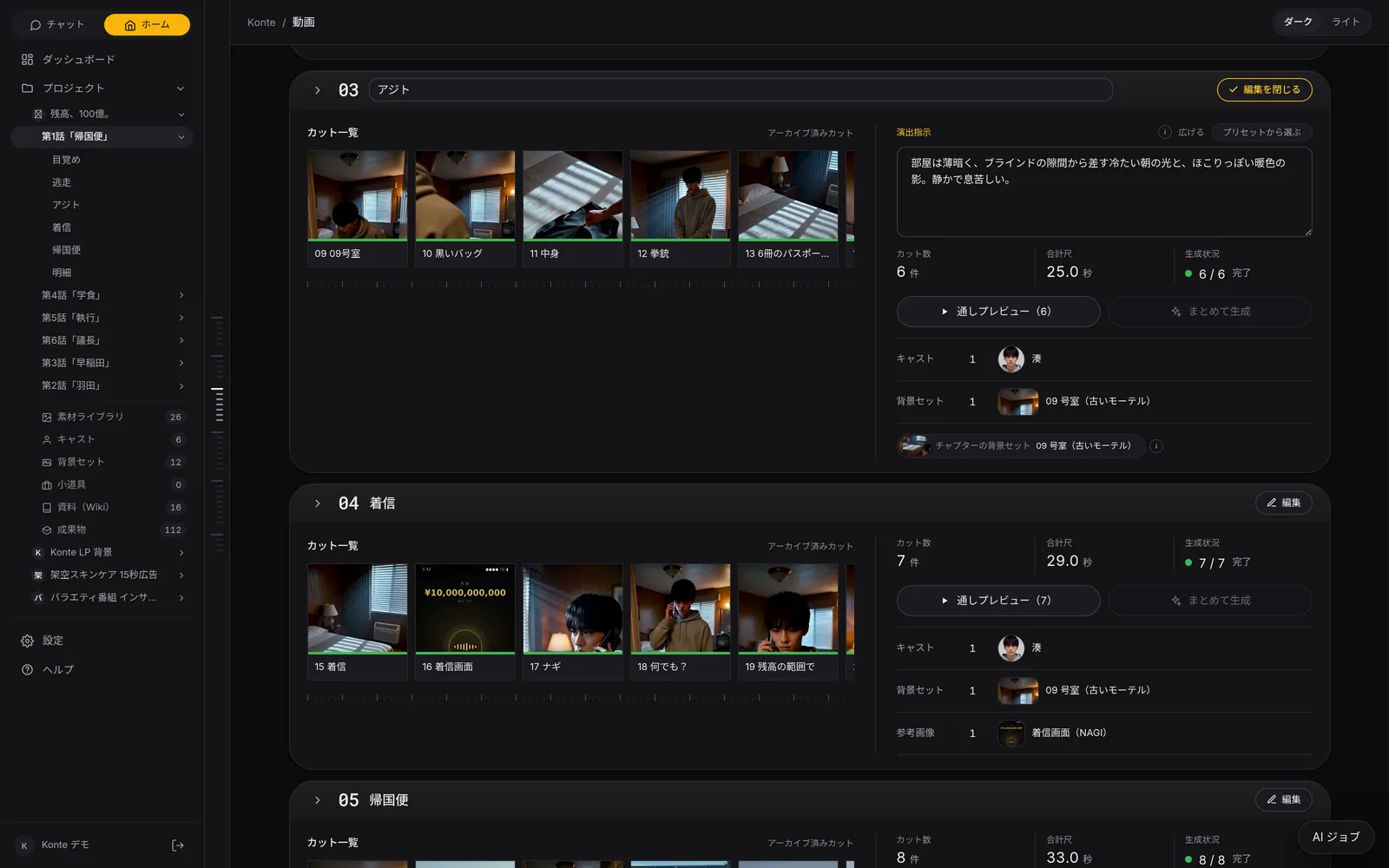Image resolution: width=1389 pixels, height=868 pixels.
Task: Click the Help question mark icon
Action: (27, 669)
